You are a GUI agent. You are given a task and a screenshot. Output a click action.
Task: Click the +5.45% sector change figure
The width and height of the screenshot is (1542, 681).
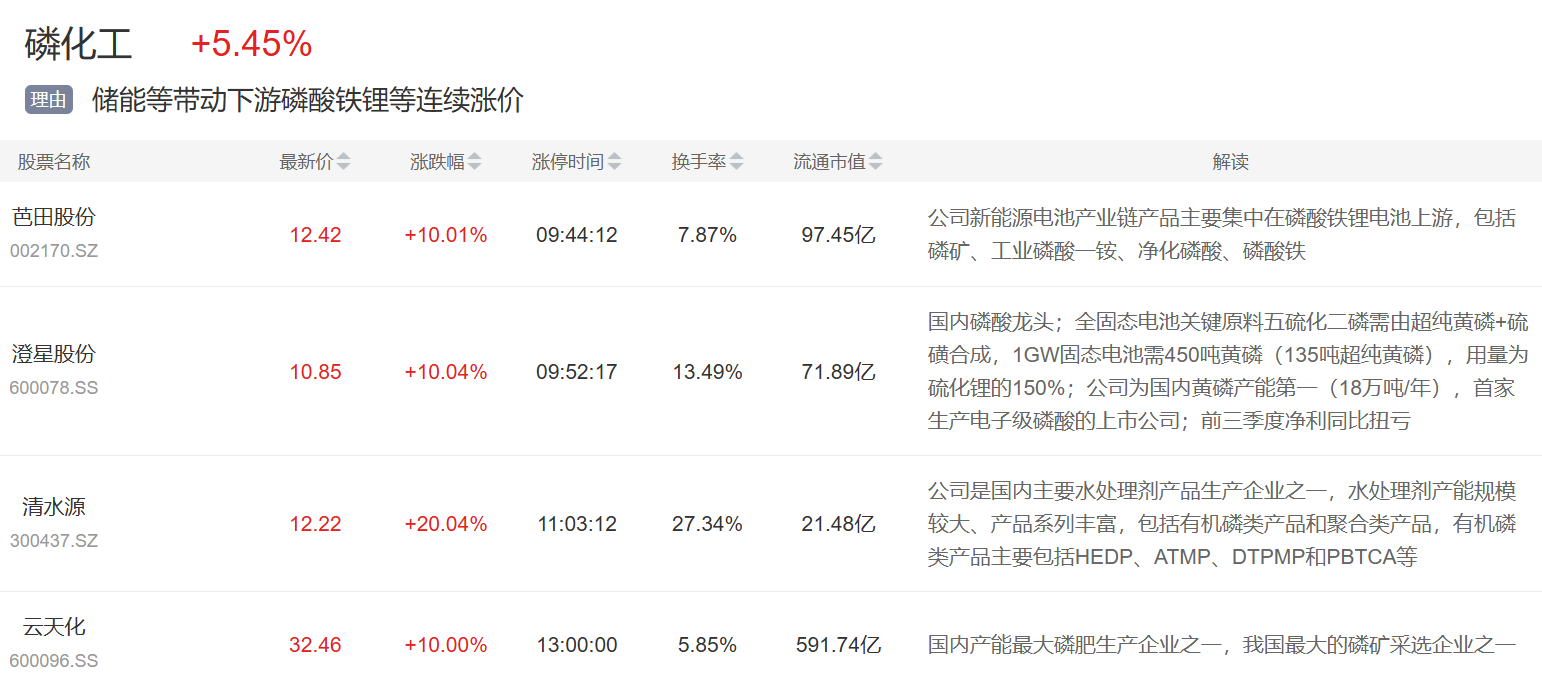click(x=251, y=44)
